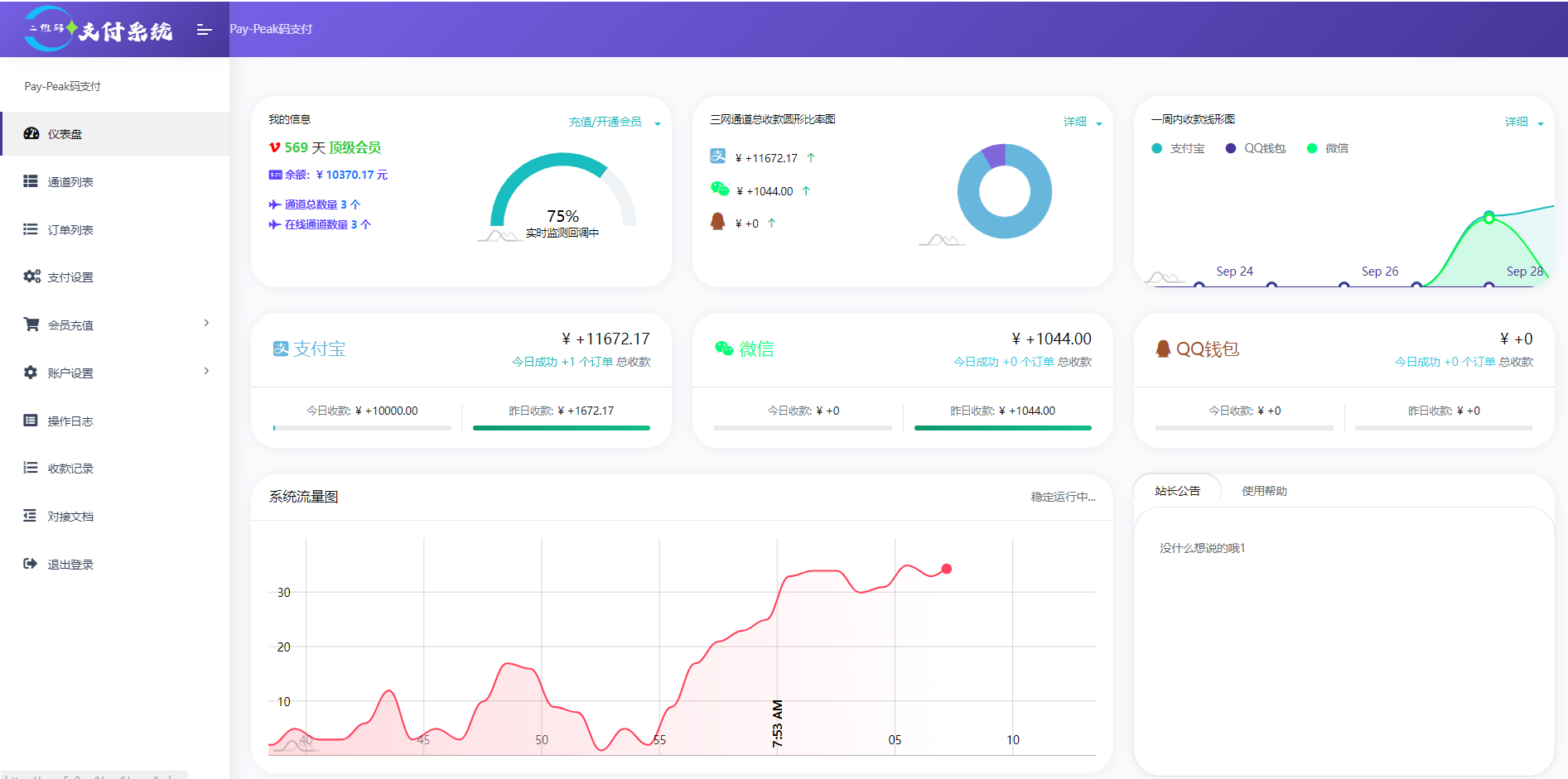Open the 充值/开通会员 dropdown

pos(614,123)
